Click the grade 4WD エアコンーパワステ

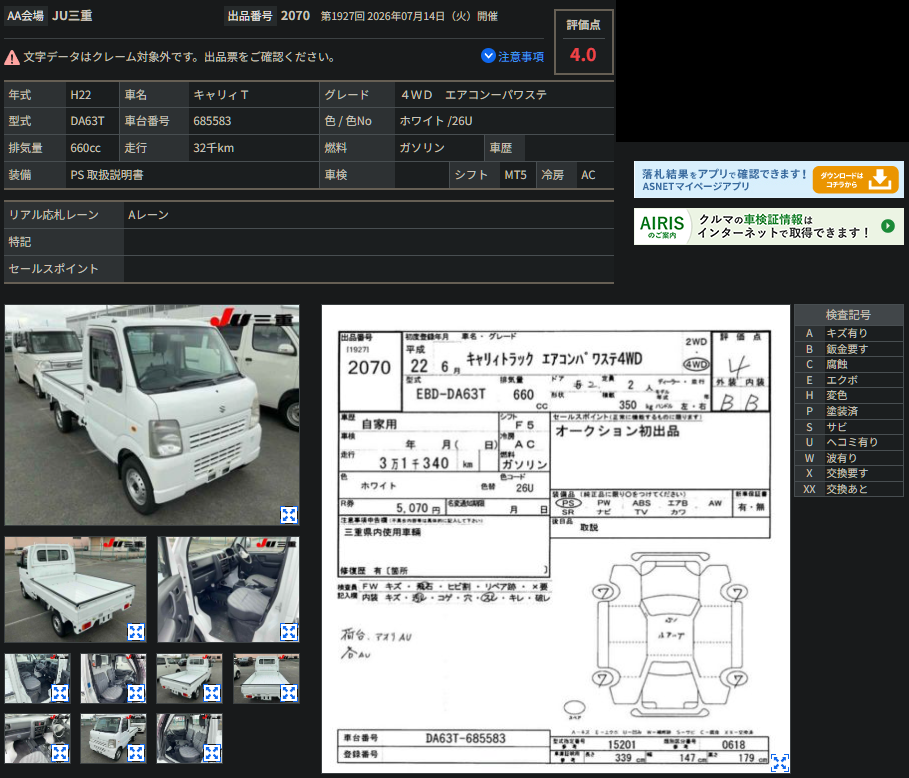[474, 94]
